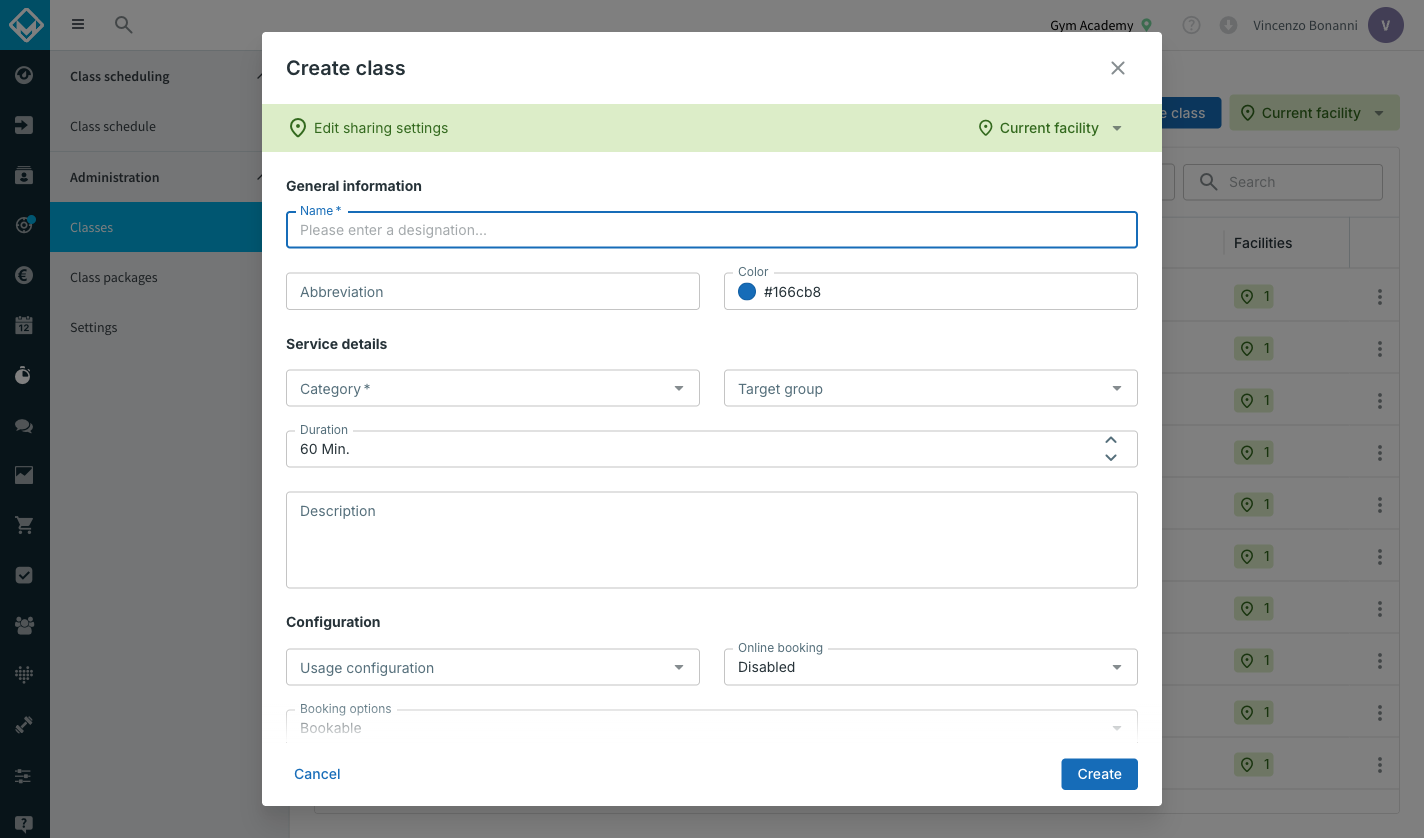This screenshot has height=838, width=1424.
Task: Open the Category dropdown
Action: [493, 389]
